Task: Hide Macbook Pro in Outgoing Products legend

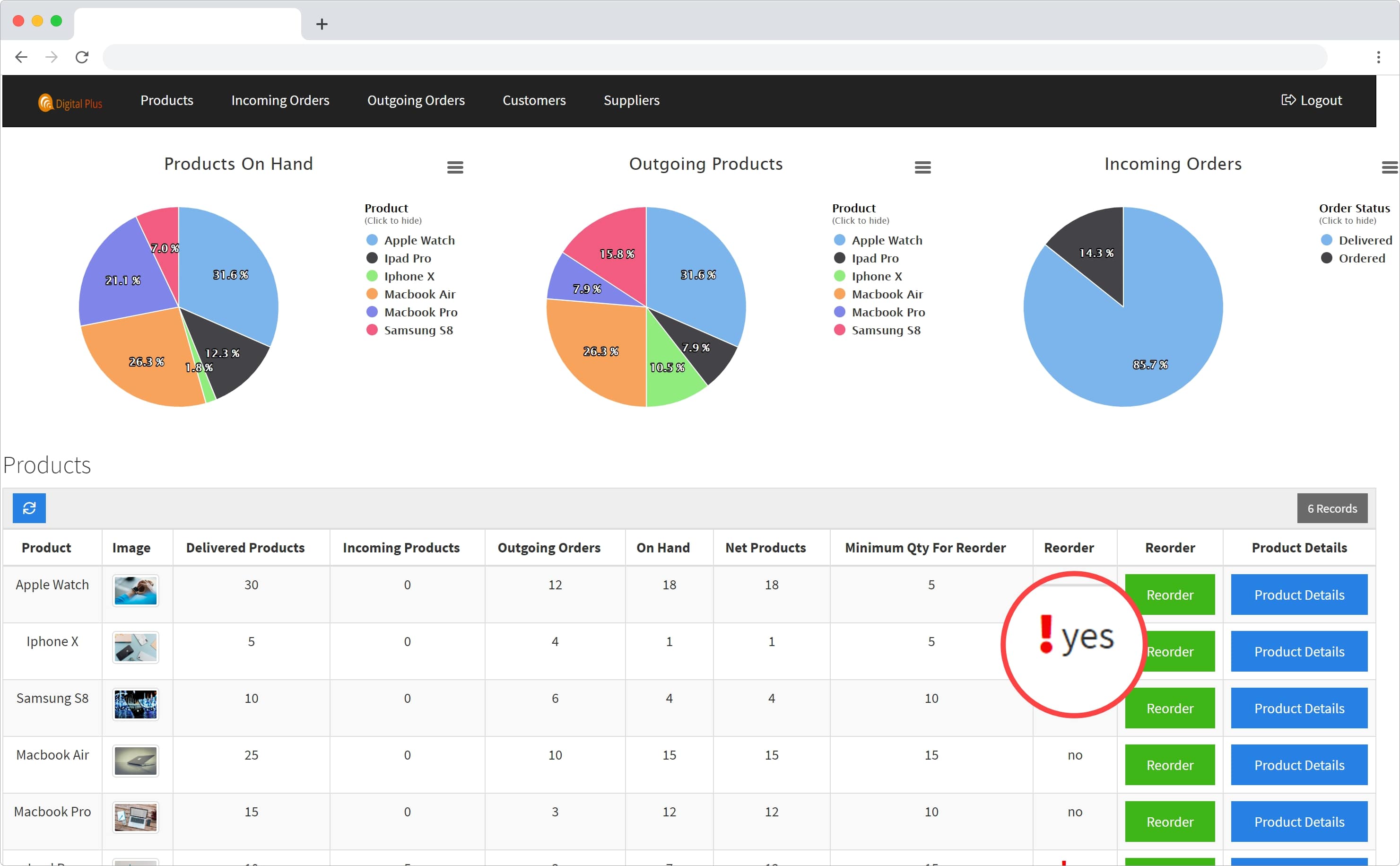Action: 879,312
